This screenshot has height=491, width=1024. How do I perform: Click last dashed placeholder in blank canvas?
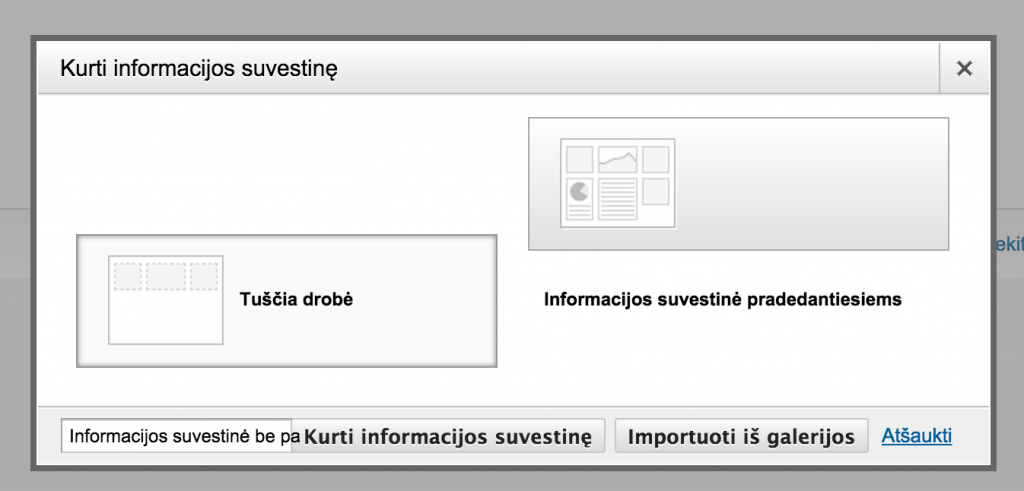pyautogui.click(x=204, y=276)
